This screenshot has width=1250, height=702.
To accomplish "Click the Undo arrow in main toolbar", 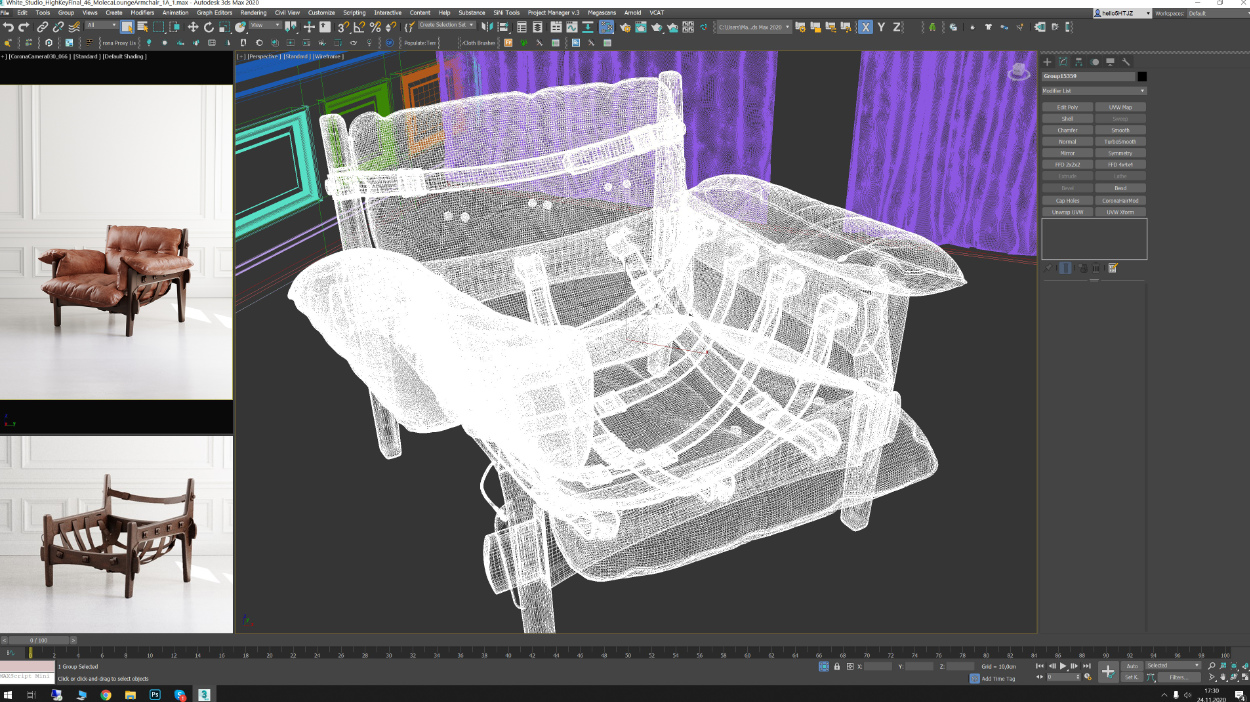I will 8,27.
